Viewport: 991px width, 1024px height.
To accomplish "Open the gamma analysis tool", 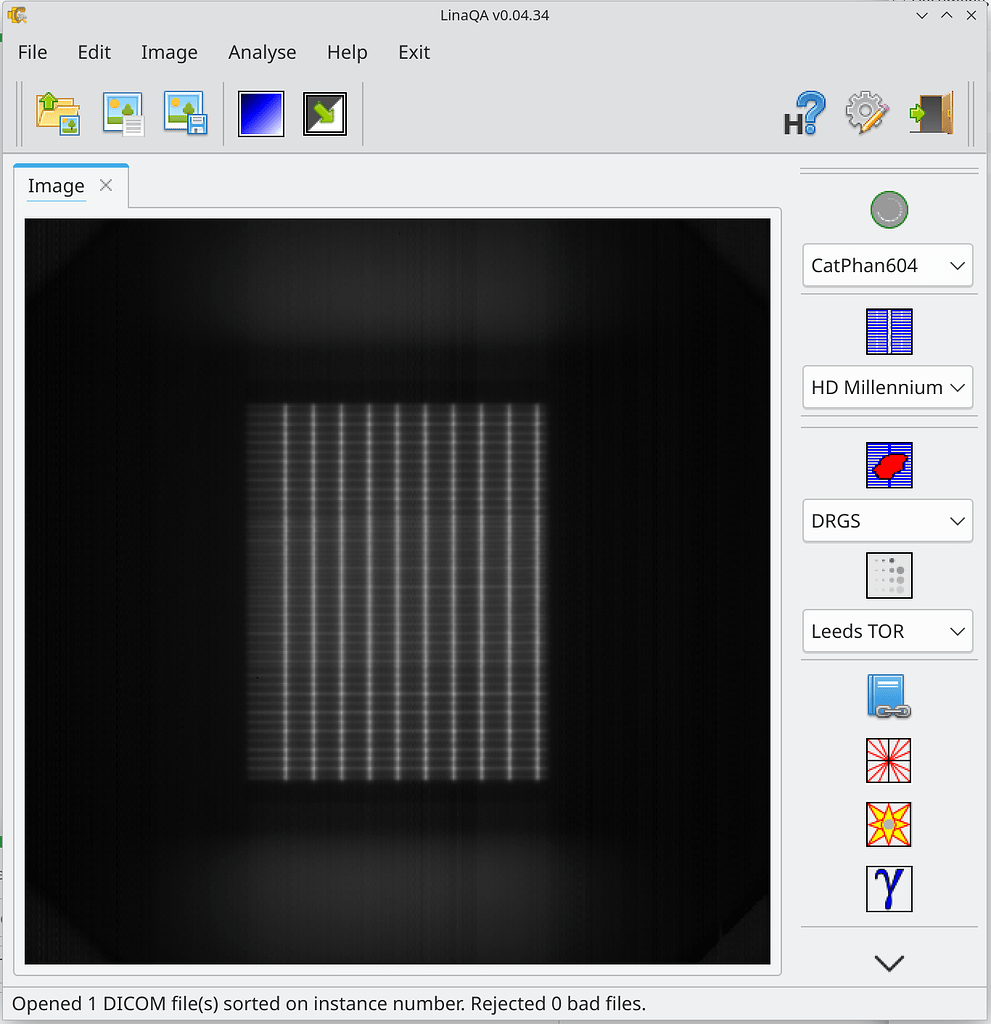I will pyautogui.click(x=888, y=889).
